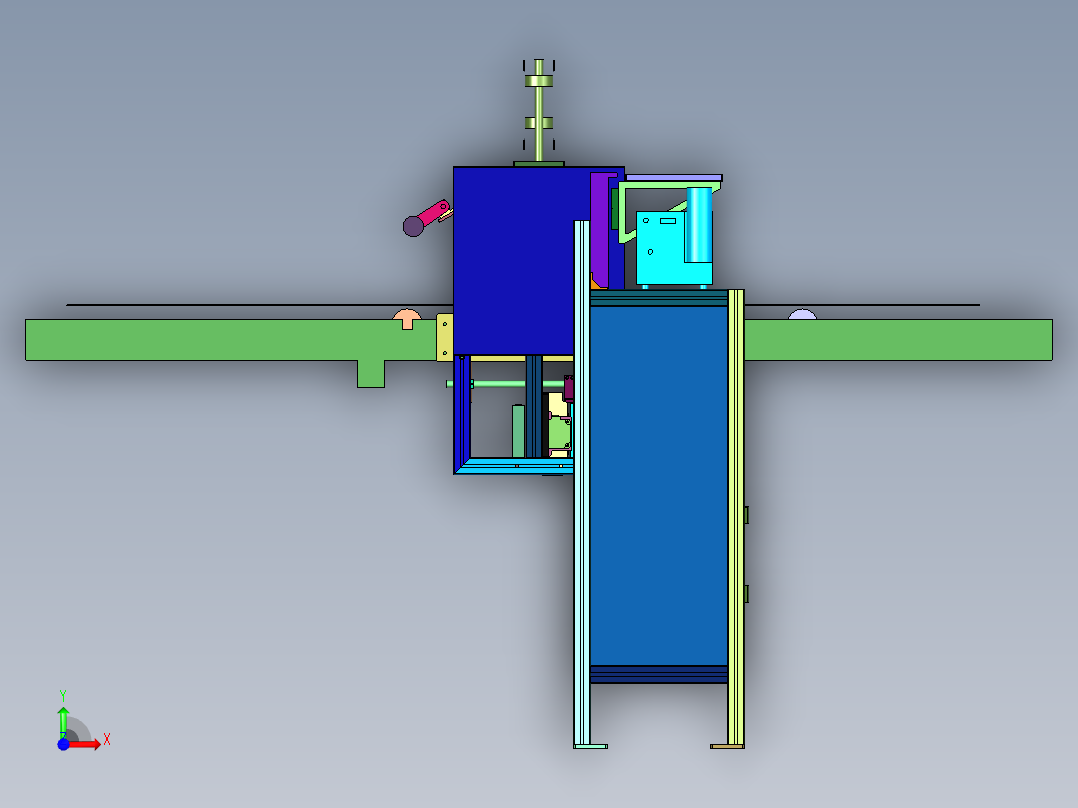Select the upper collar on the vertical shaft
The image size is (1078, 808).
tap(539, 81)
